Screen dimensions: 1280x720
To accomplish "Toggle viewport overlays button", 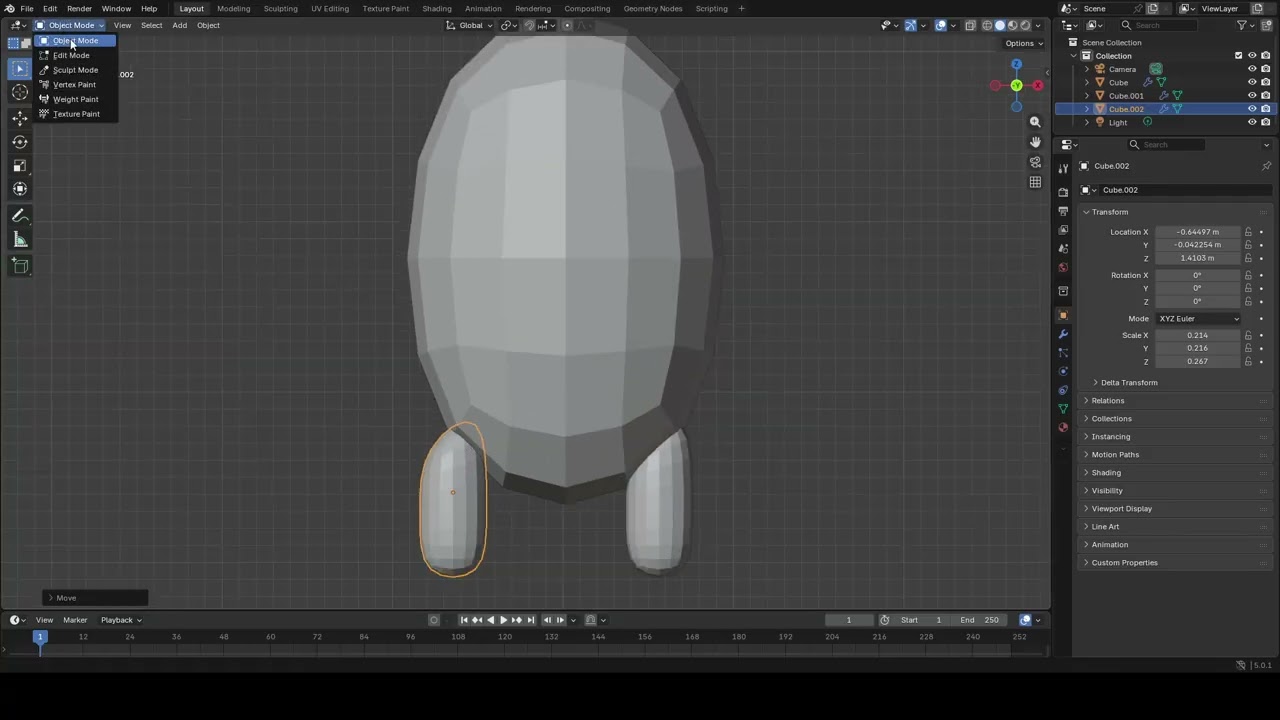I will click(x=941, y=25).
